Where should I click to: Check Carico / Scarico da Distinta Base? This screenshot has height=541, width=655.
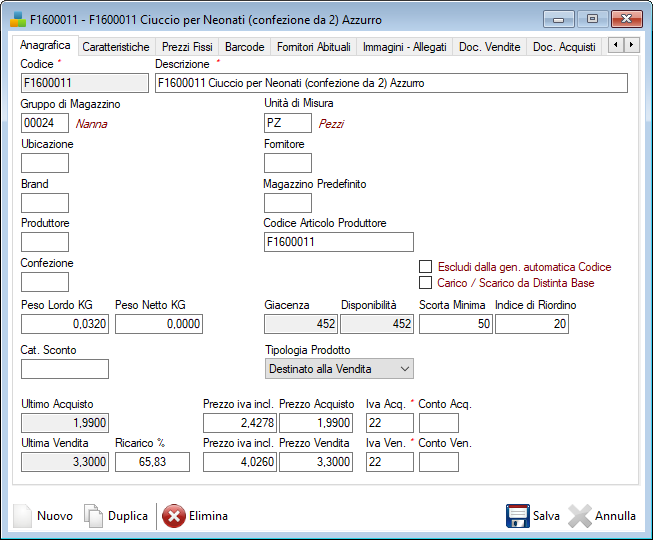[x=426, y=283]
